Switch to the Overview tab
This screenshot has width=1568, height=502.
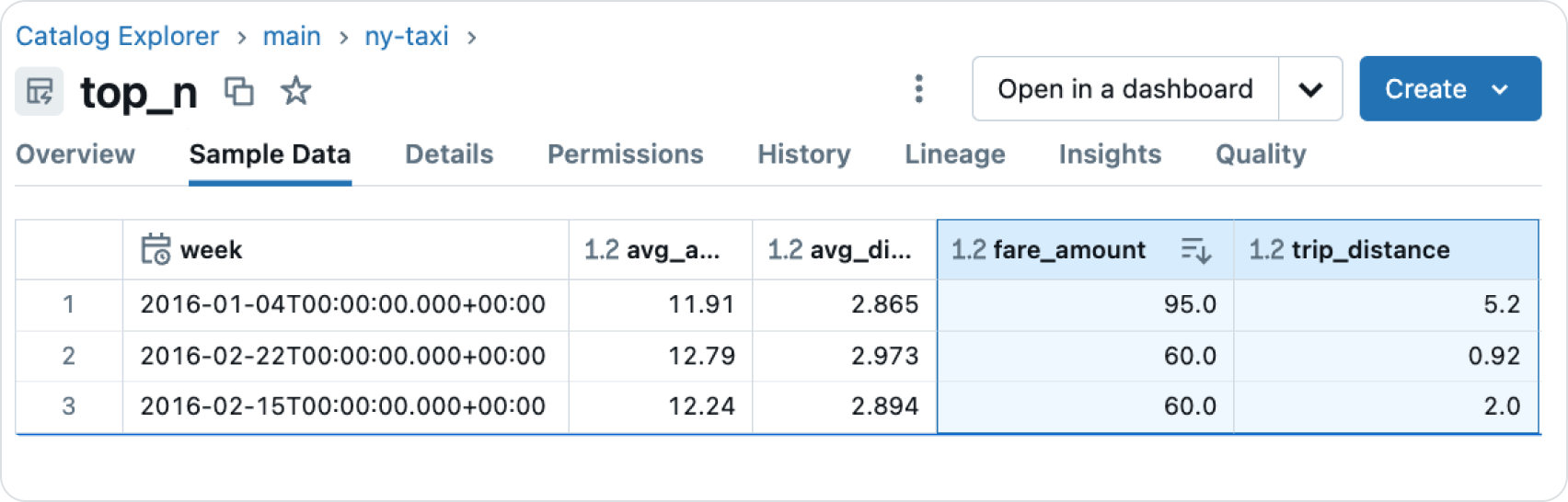click(x=75, y=154)
